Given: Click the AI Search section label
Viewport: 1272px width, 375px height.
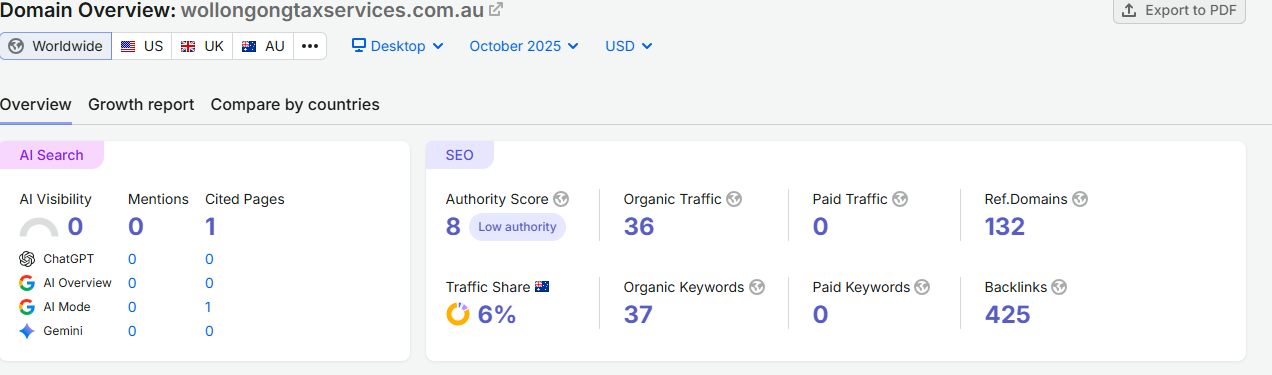Looking at the screenshot, I should click(51, 155).
